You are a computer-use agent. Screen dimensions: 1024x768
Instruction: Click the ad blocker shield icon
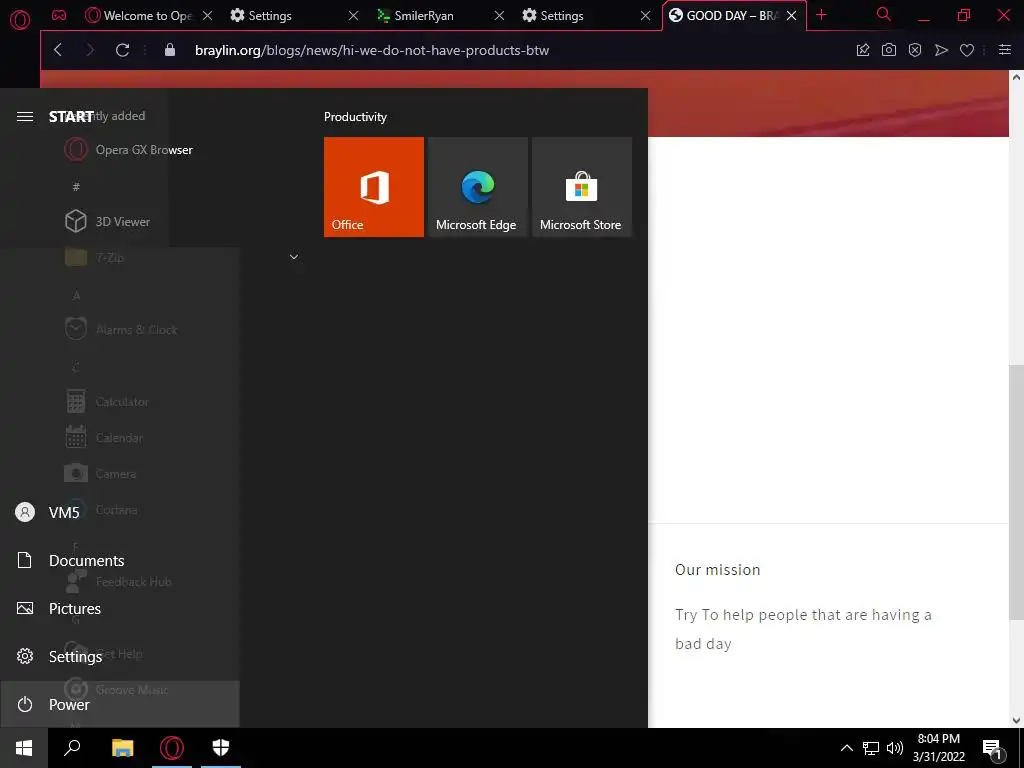pyautogui.click(x=915, y=50)
